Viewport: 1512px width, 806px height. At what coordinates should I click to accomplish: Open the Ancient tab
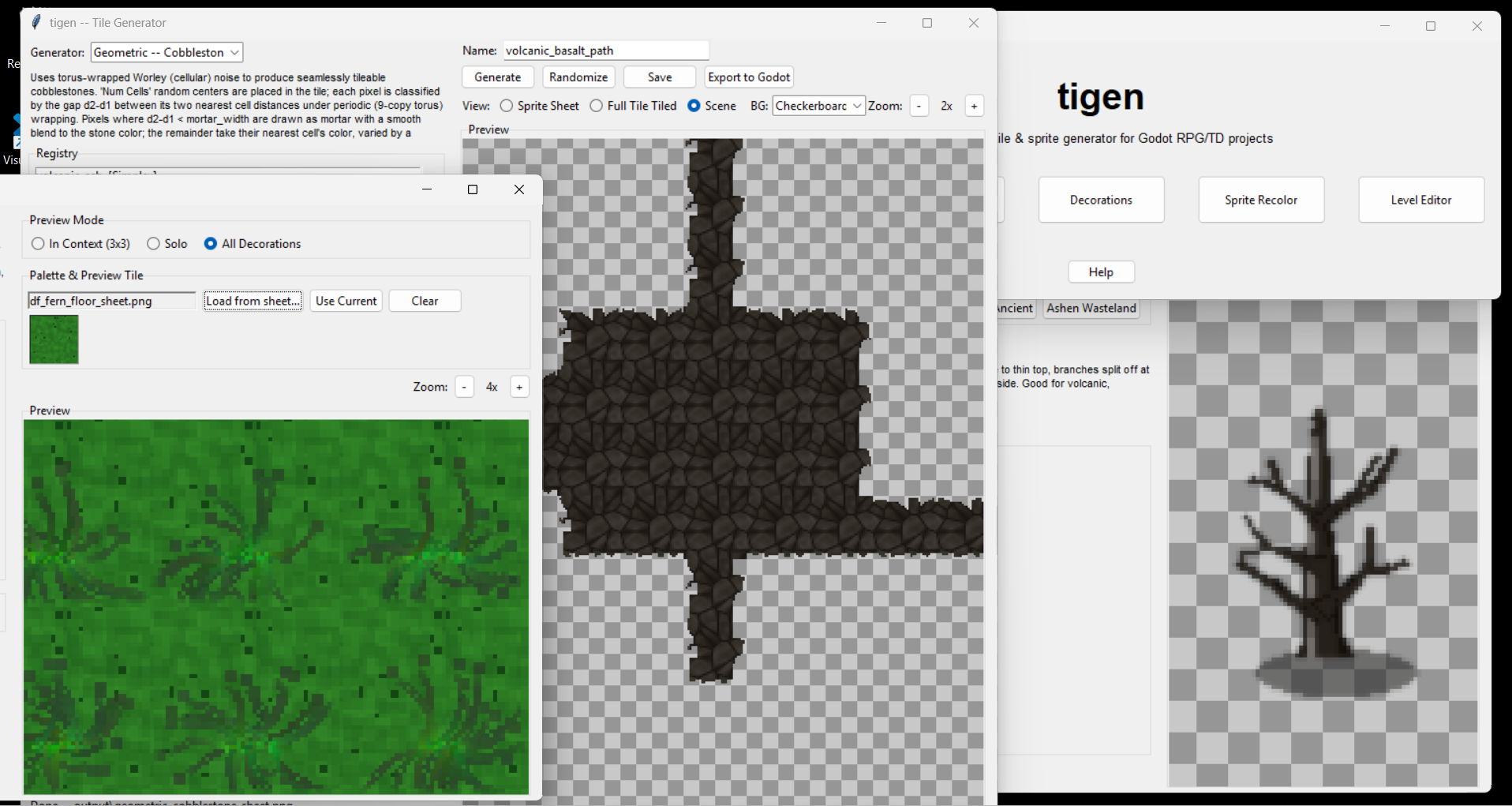pyautogui.click(x=1017, y=308)
